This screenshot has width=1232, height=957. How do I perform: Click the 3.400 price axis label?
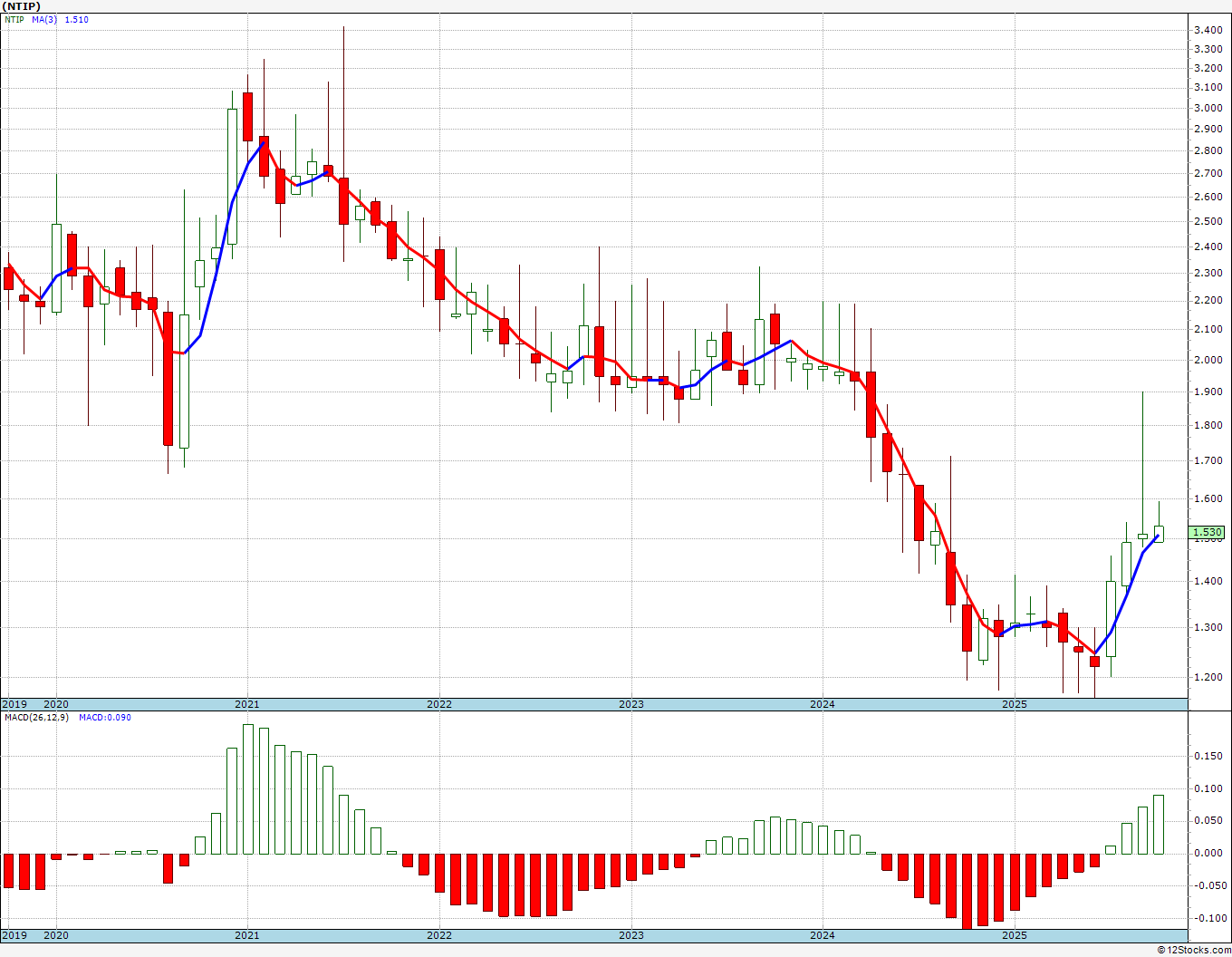1208,30
